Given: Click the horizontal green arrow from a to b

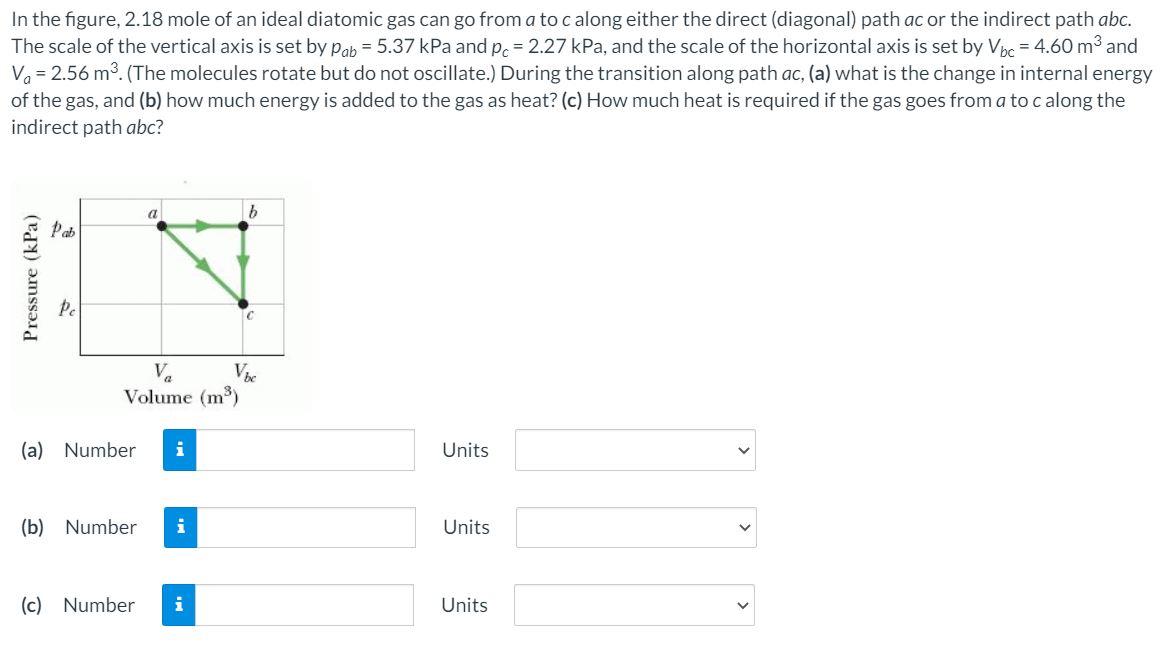Looking at the screenshot, I should point(202,225).
